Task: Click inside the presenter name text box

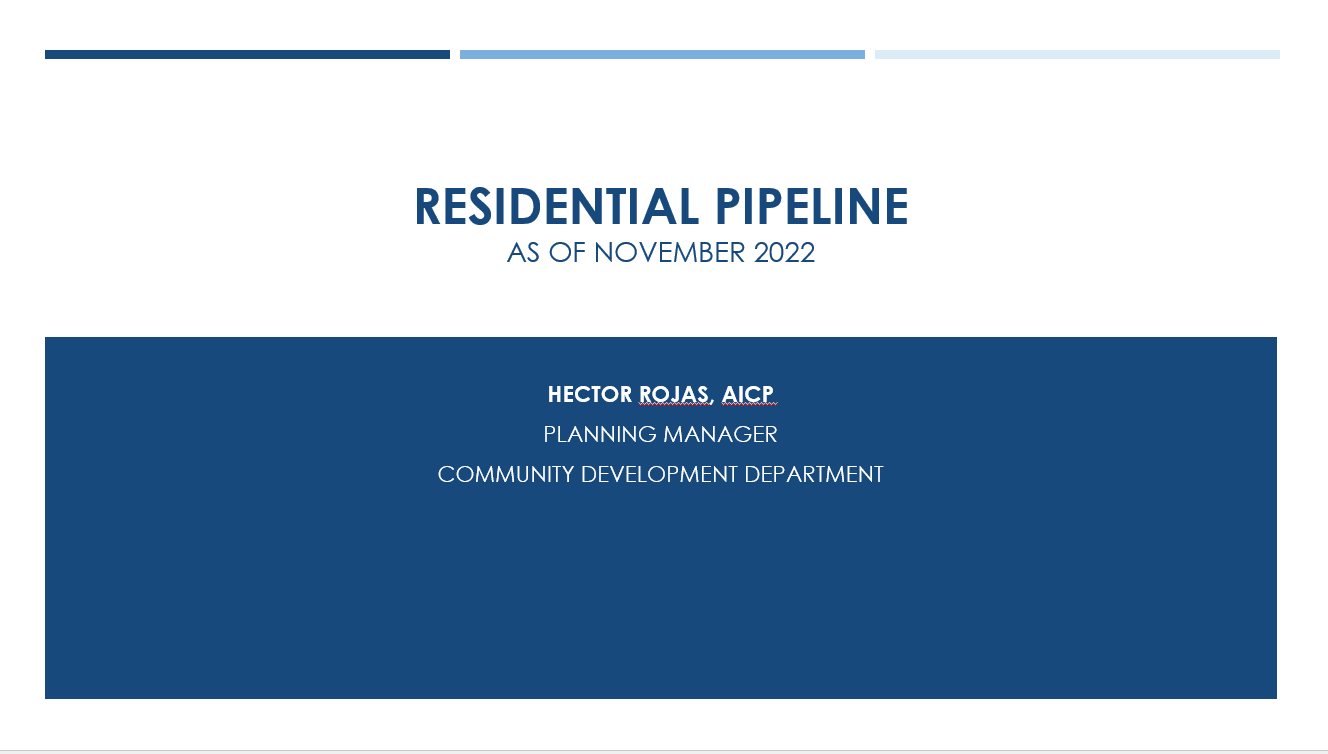Action: [x=663, y=394]
